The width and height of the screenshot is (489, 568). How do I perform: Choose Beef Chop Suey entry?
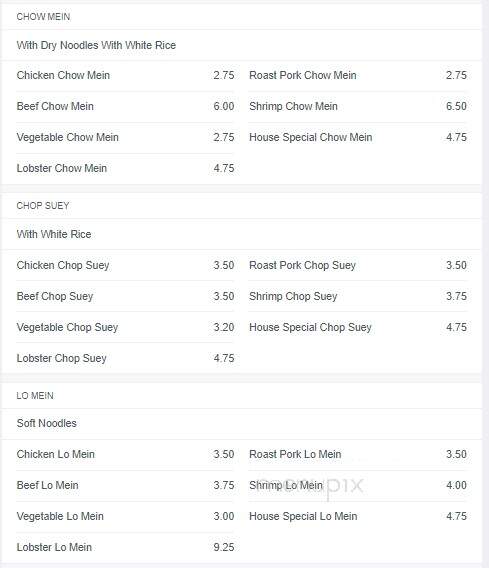[125, 296]
